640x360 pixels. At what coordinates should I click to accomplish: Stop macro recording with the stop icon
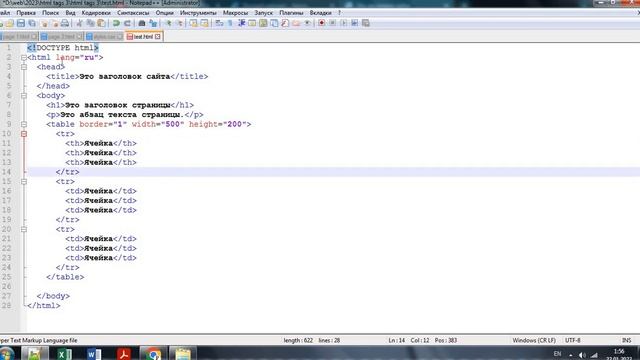pos(332,23)
